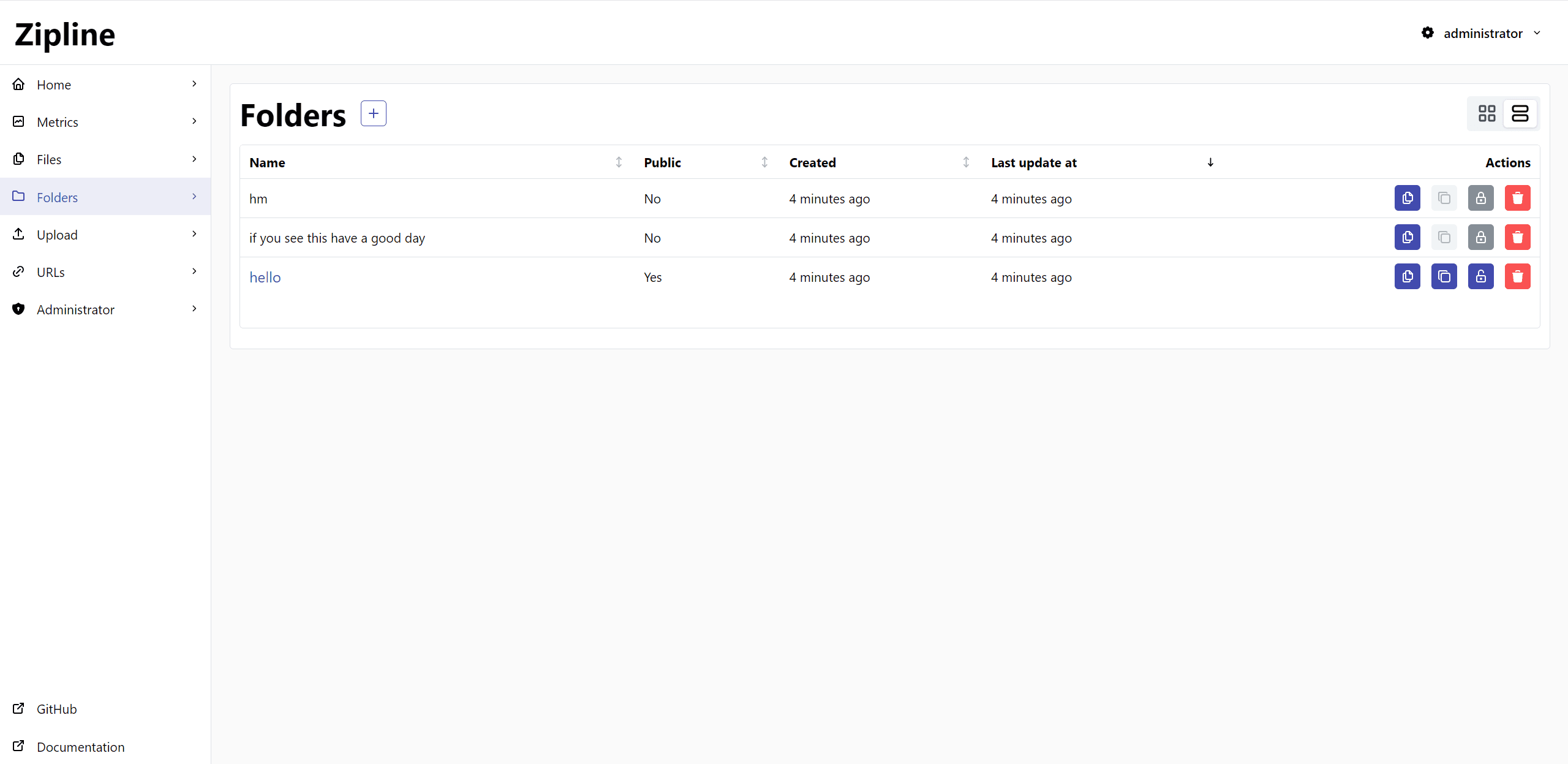Switch folder list to grid view

click(1487, 113)
